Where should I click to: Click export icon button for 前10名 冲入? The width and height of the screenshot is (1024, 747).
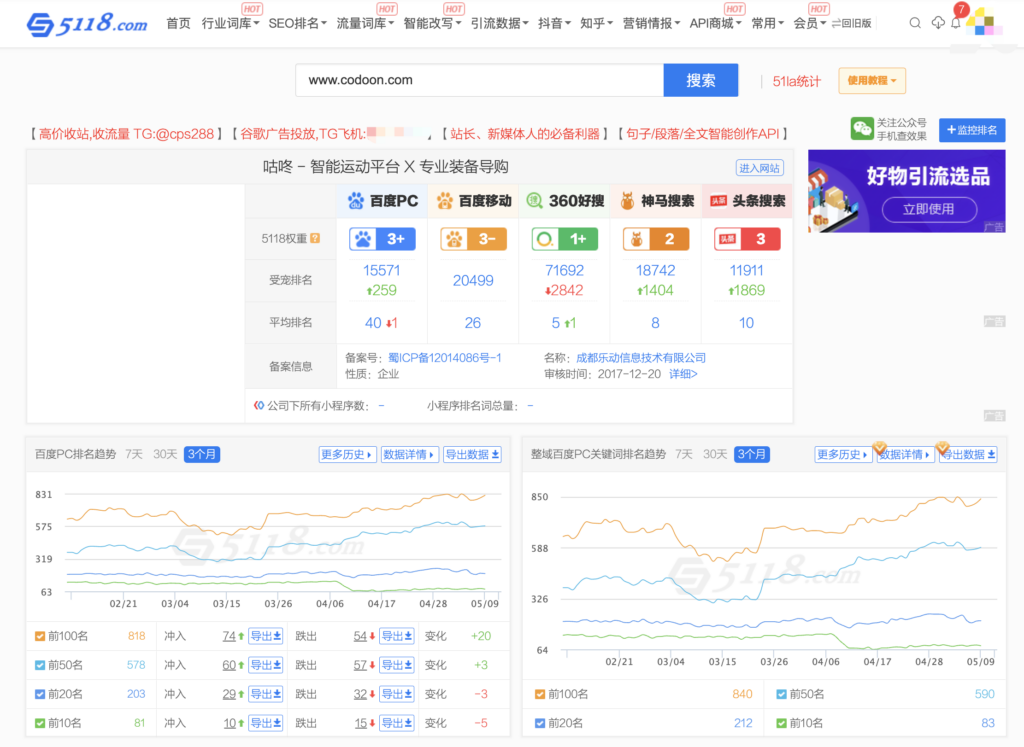[x=265, y=723]
